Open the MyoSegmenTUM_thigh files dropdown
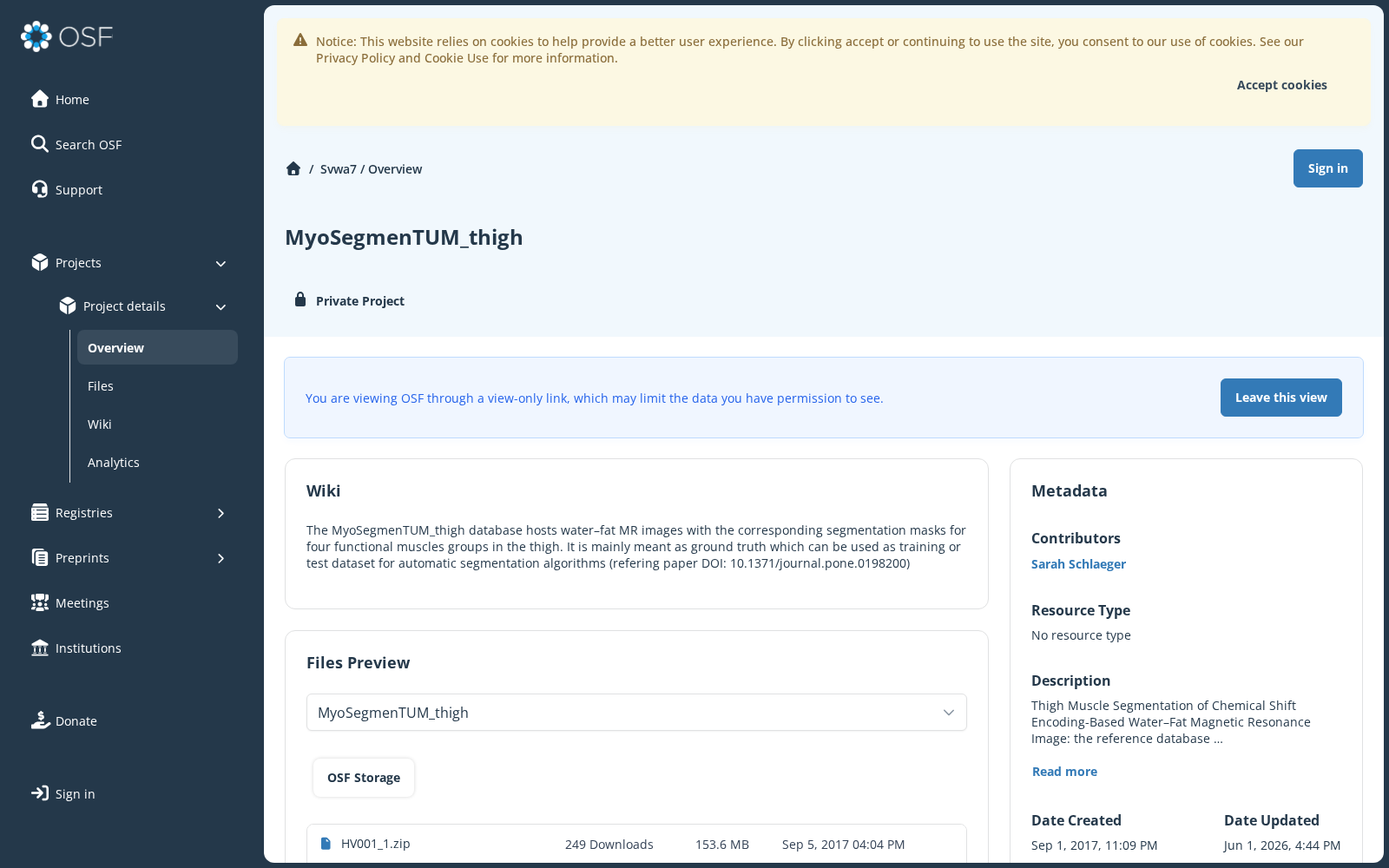 click(x=636, y=713)
